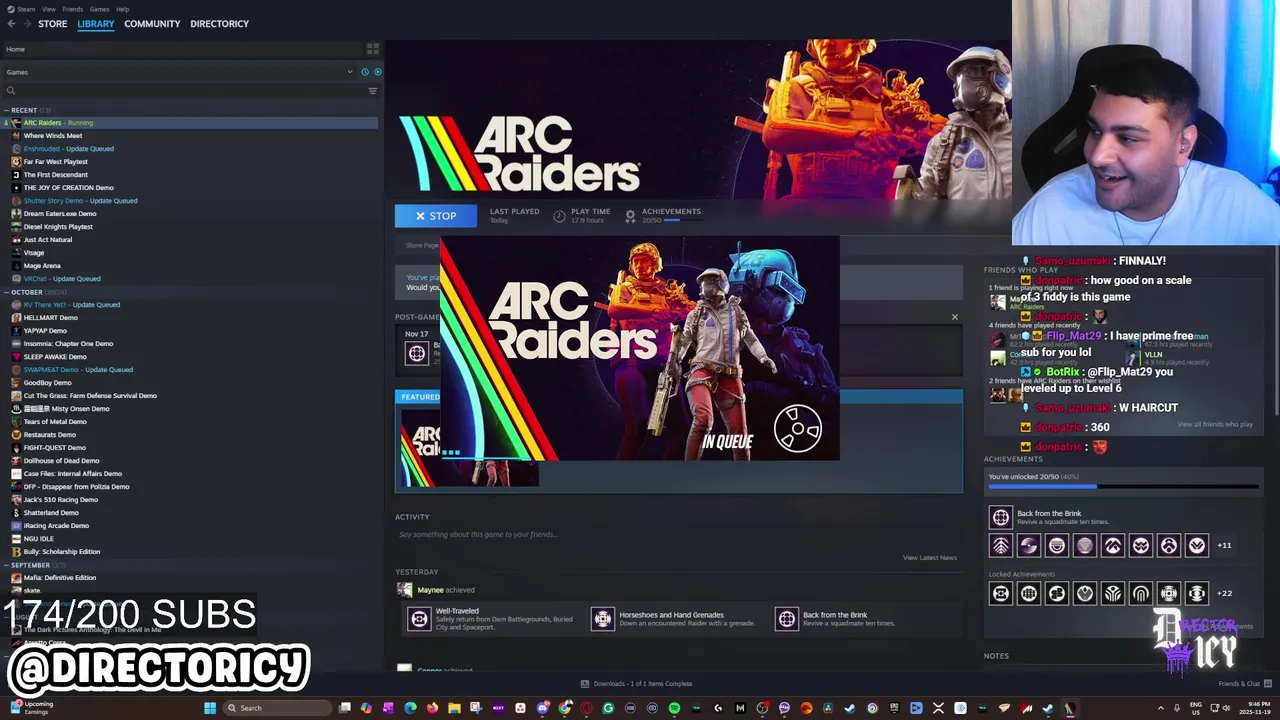Viewport: 1280px width, 720px height.
Task: Show +11 more unlocked achievements
Action: pos(1224,545)
